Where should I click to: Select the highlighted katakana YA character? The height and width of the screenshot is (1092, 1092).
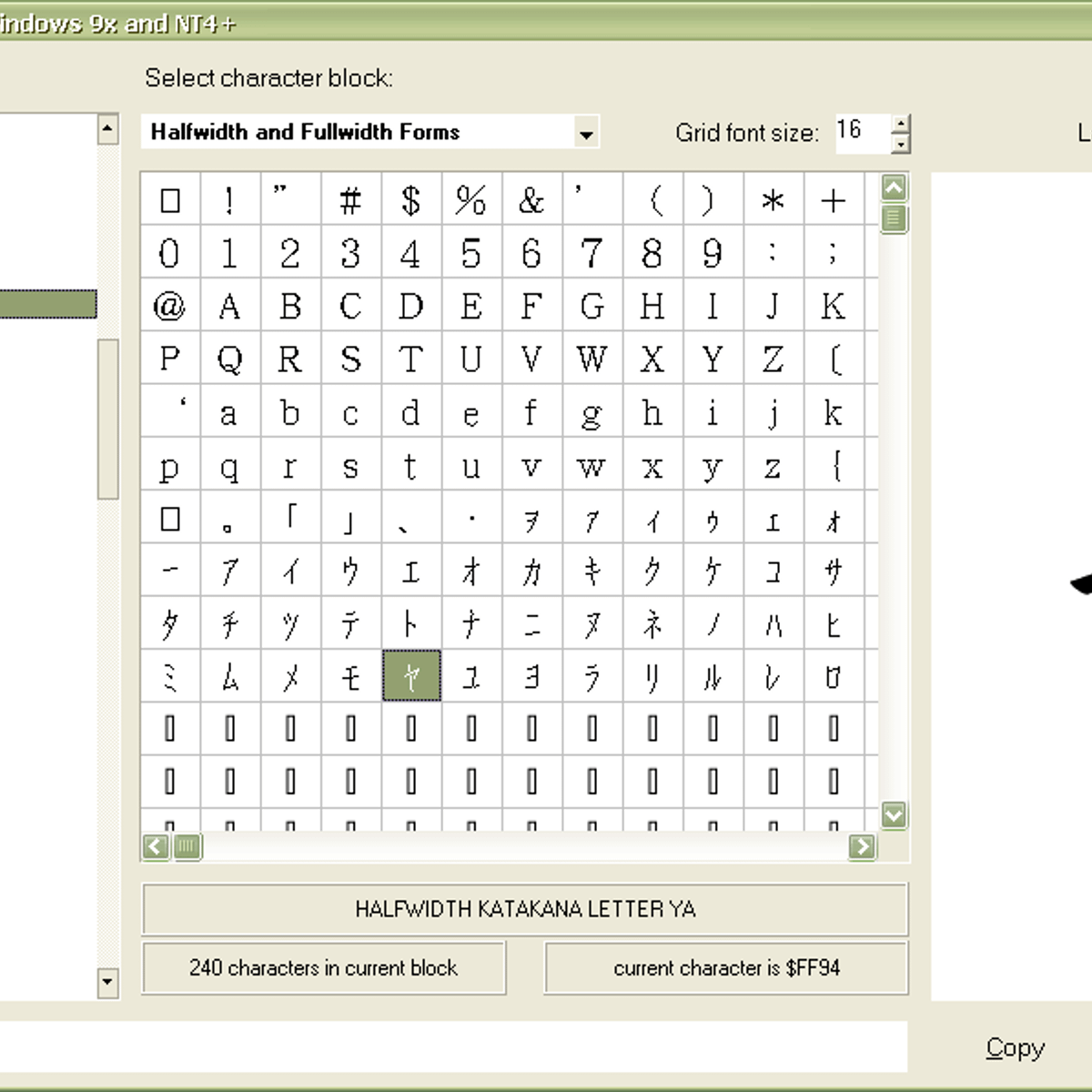pos(410,676)
